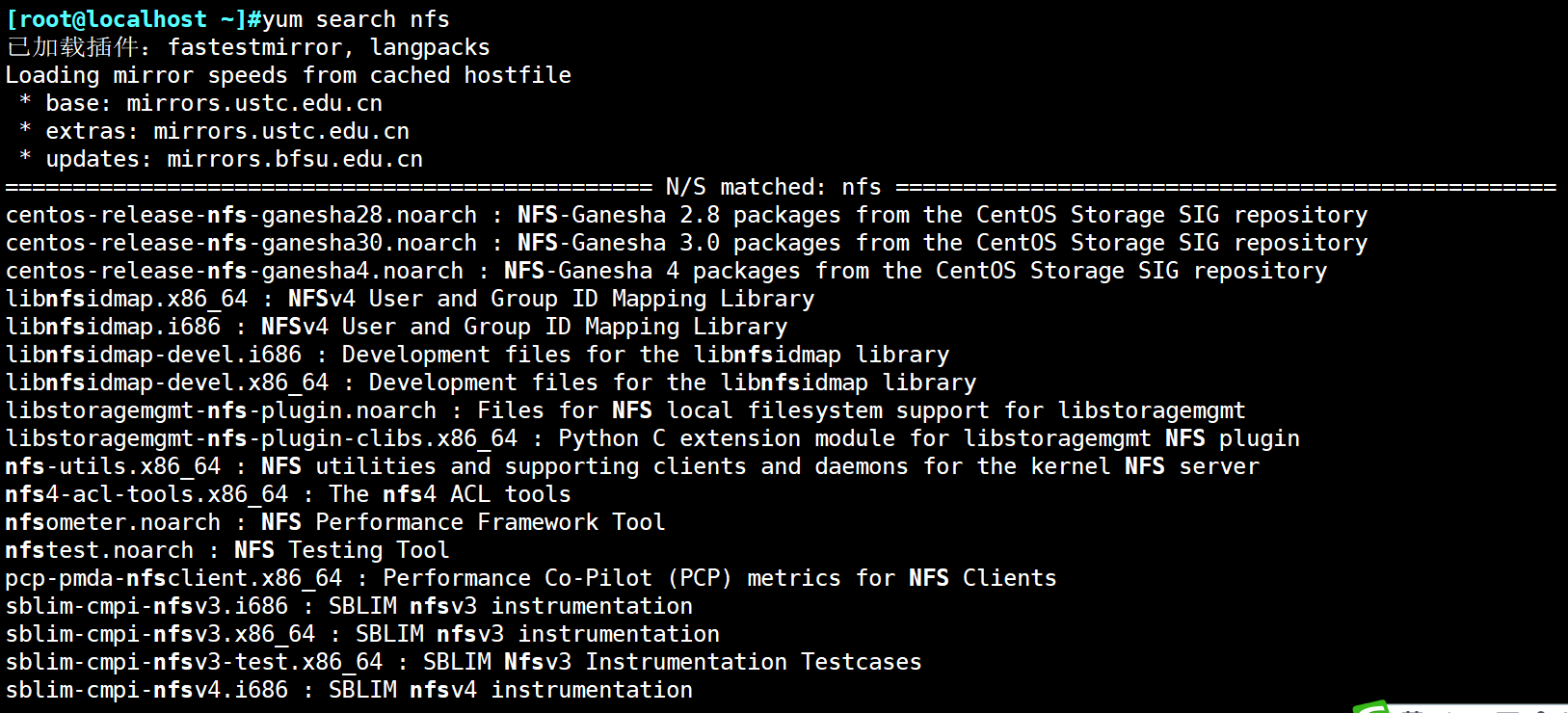Click the input method toolbar at bottom right
Screen dimensions: 1568x713
tap(1475, 709)
